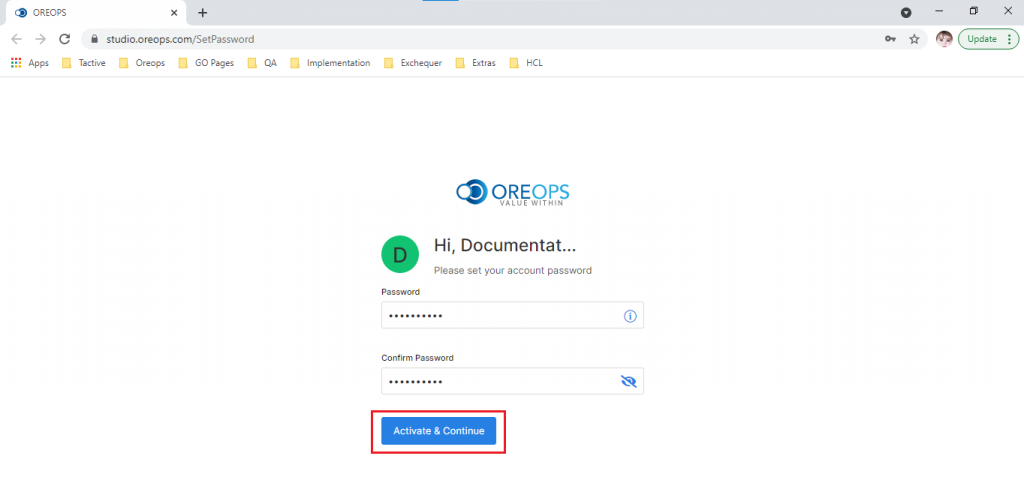Open the Extras bookmark folder

click(475, 63)
